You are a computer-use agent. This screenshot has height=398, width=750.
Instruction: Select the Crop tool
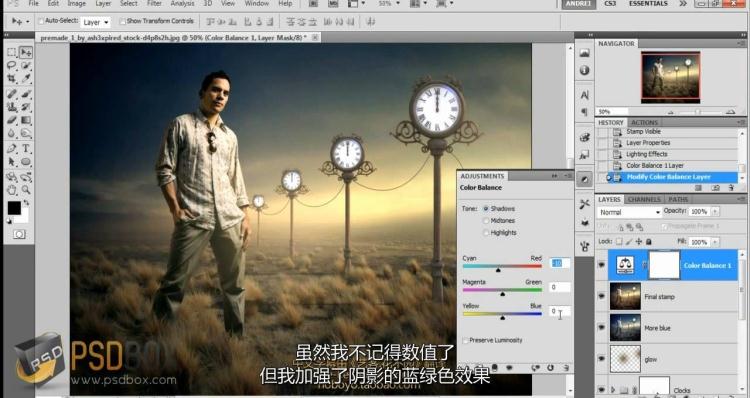(12, 78)
